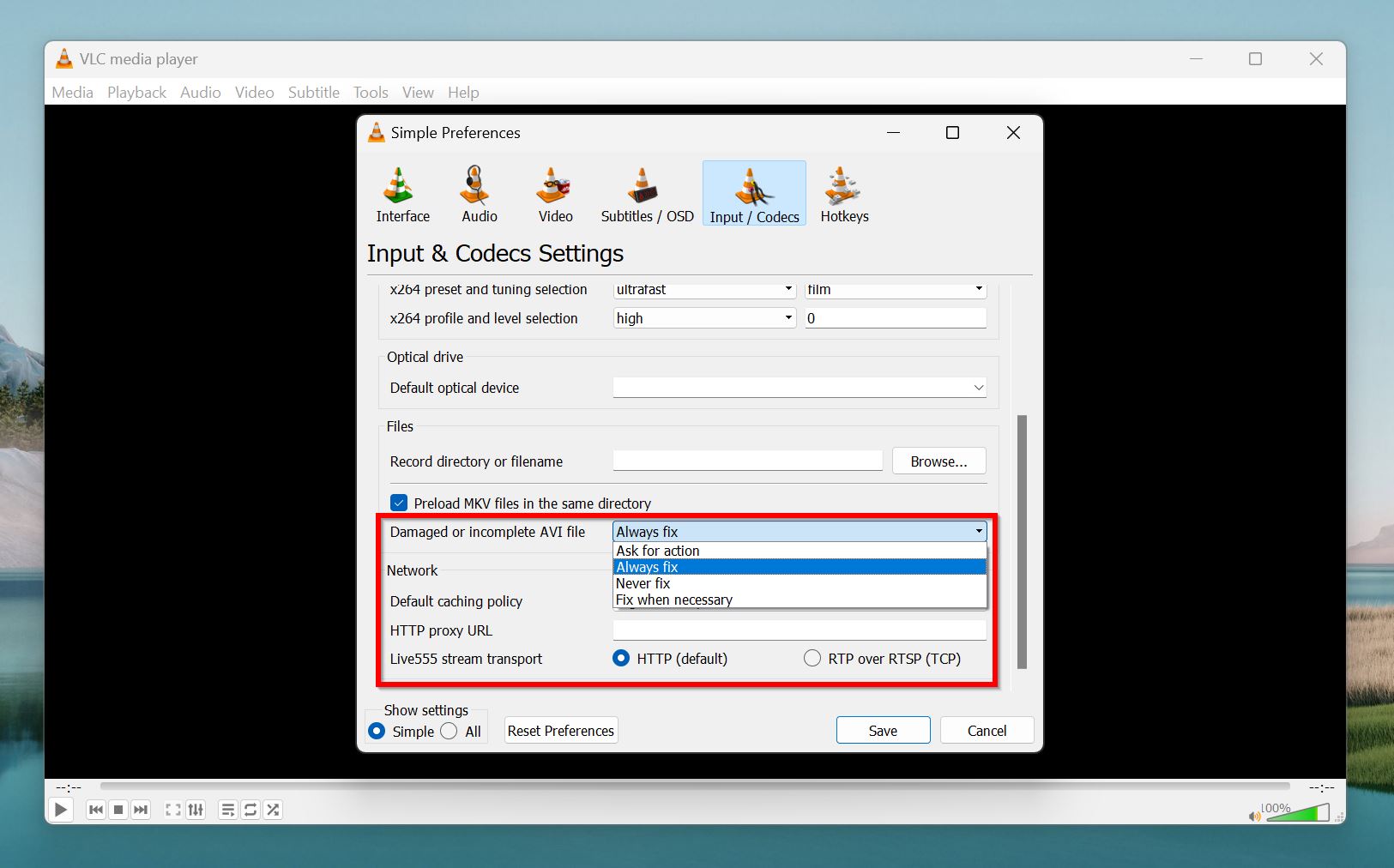Image resolution: width=1394 pixels, height=868 pixels.
Task: Click the cone icon in Simple Preferences title bar
Action: (377, 133)
